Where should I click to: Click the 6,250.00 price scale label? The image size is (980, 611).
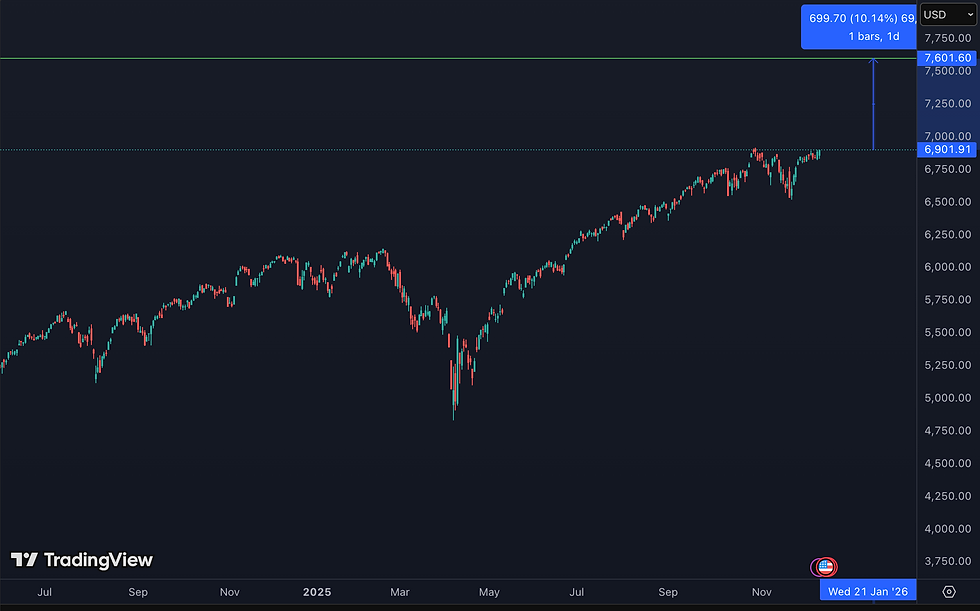(x=948, y=234)
